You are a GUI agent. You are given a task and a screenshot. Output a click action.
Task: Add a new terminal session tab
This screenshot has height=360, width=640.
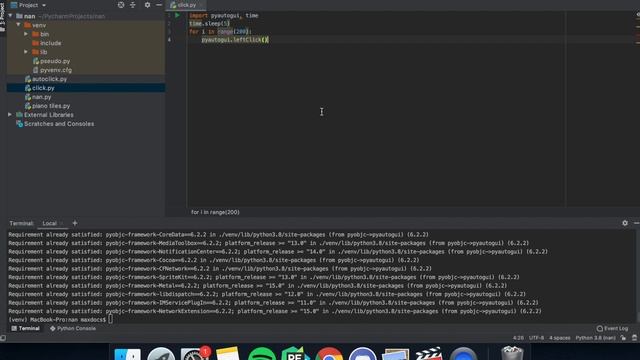coord(75,223)
